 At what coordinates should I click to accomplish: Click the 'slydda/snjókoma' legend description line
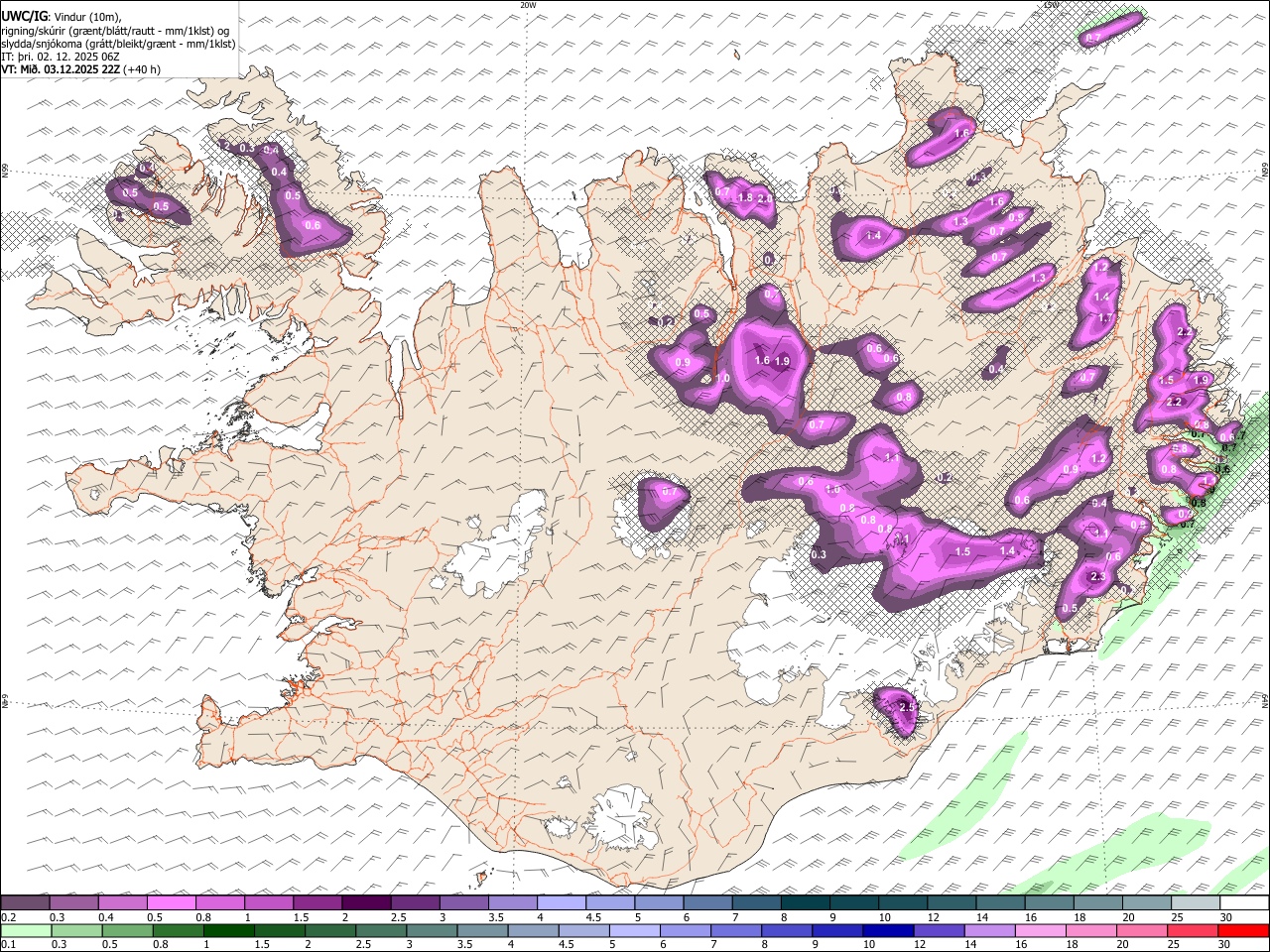[118, 44]
